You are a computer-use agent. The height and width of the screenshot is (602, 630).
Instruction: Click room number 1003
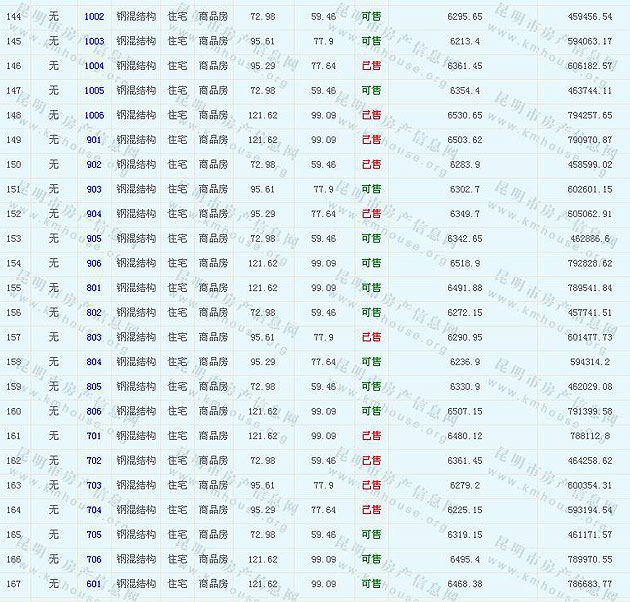pyautogui.click(x=94, y=42)
